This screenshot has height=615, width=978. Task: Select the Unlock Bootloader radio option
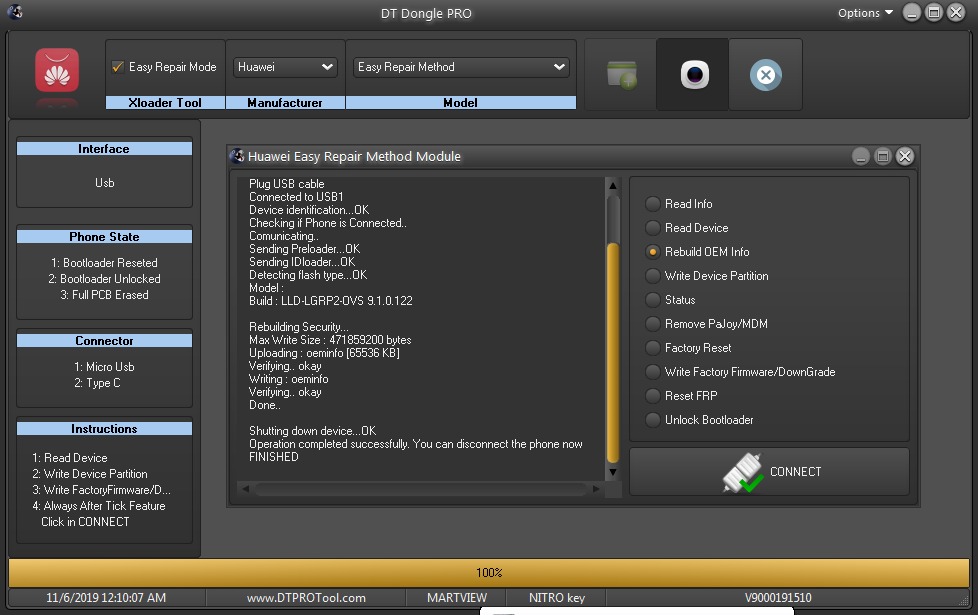pyautogui.click(x=652, y=420)
